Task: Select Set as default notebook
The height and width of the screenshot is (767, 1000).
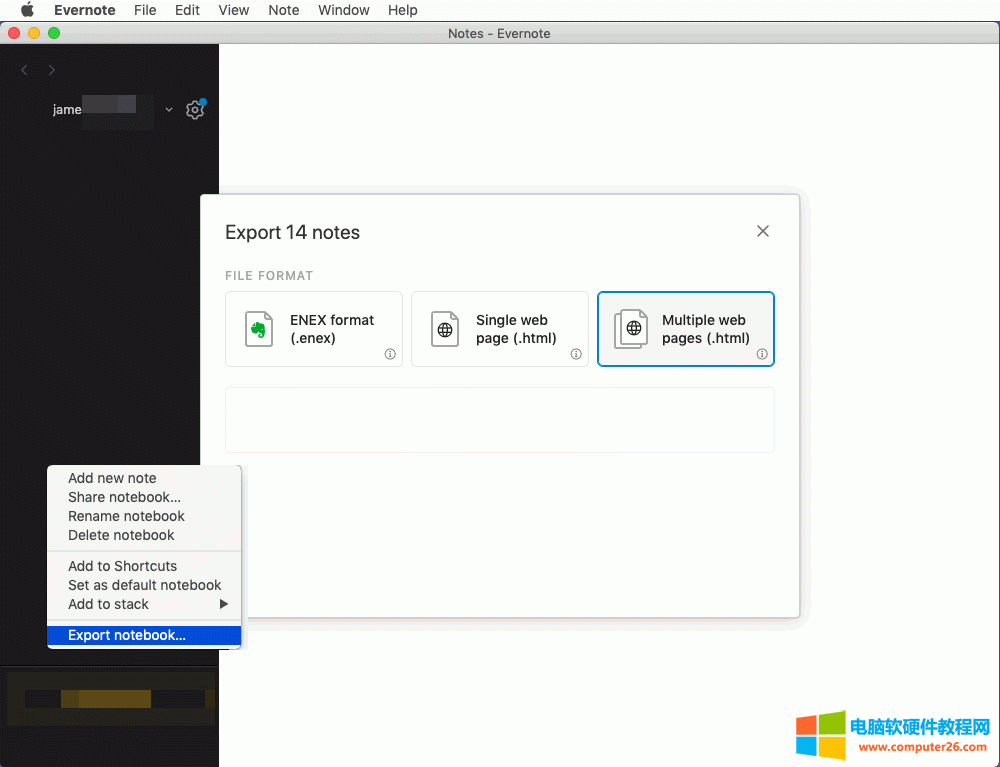Action: [x=144, y=585]
